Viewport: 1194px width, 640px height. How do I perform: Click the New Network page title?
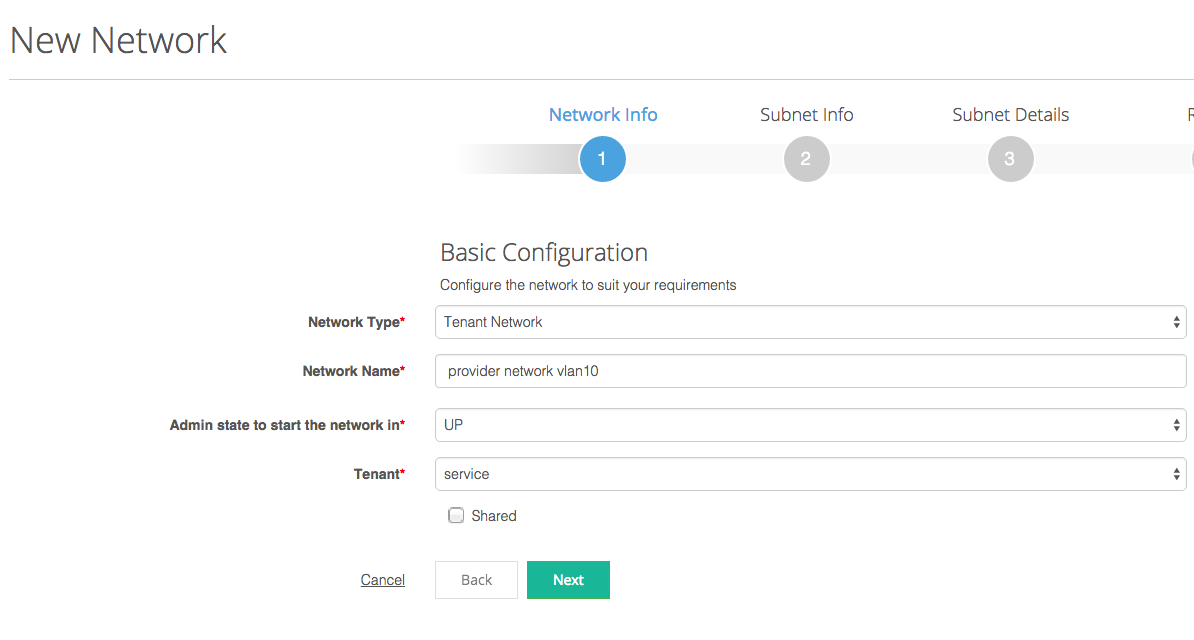(118, 41)
